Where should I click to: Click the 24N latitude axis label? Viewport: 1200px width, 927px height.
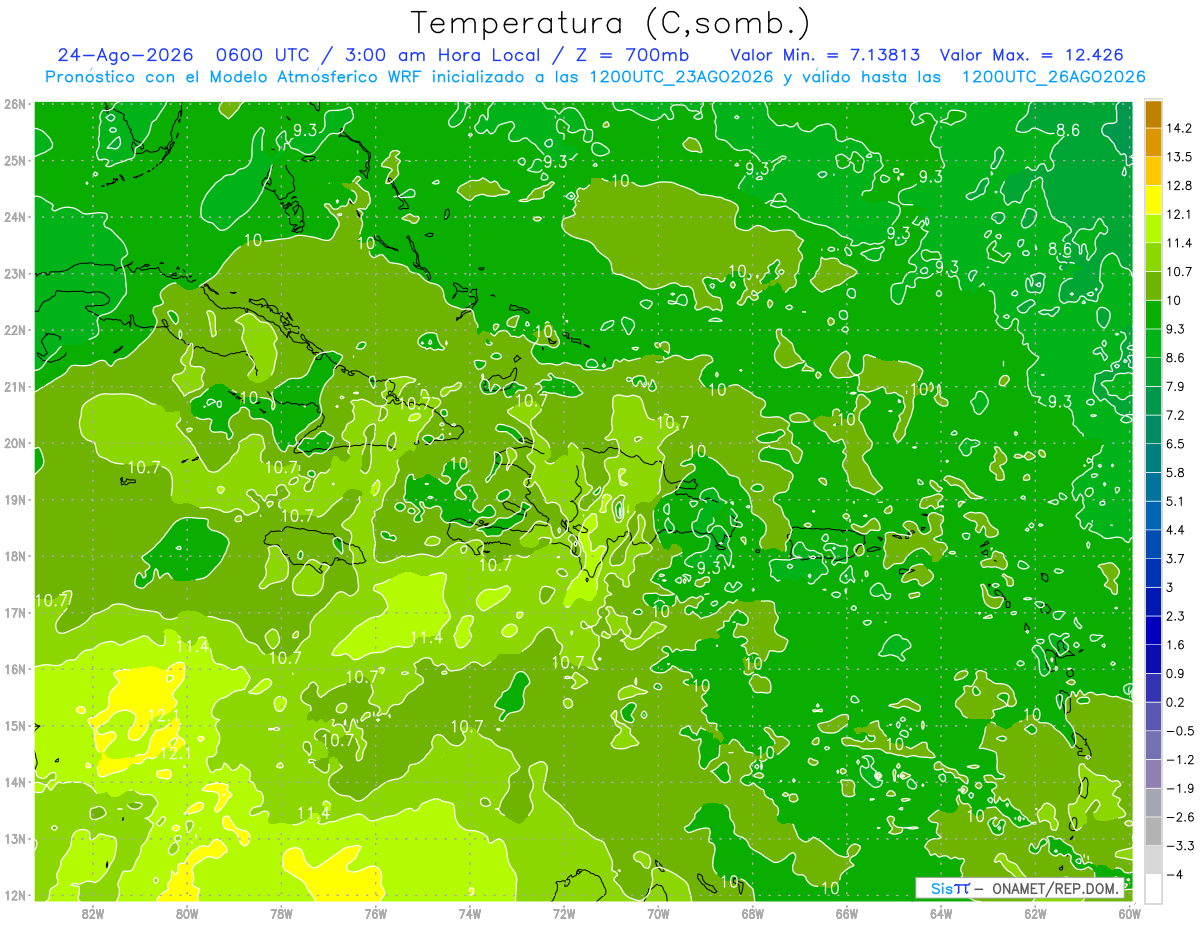tap(15, 217)
